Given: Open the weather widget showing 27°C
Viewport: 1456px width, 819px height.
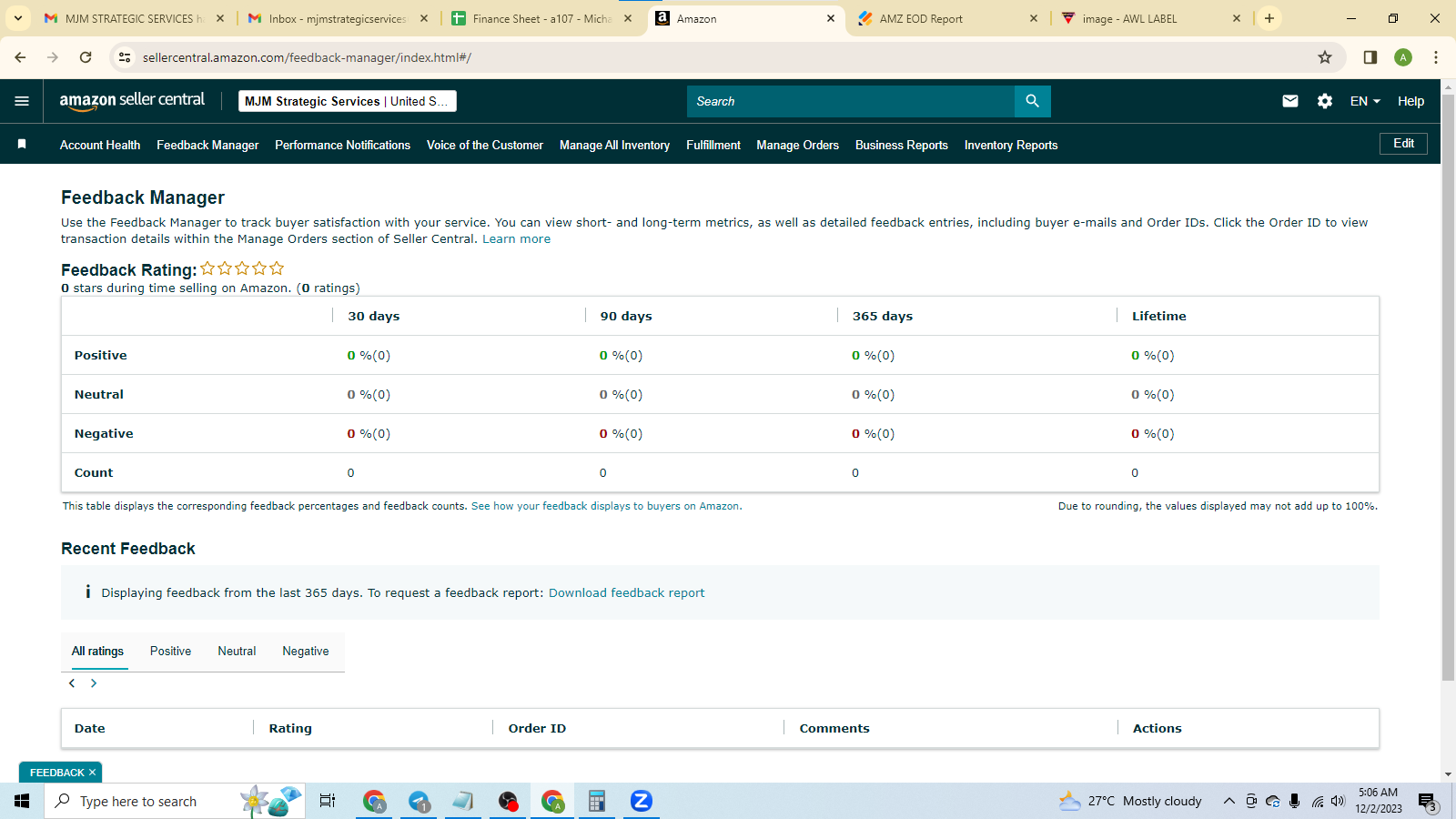Looking at the screenshot, I should pyautogui.click(x=1130, y=801).
